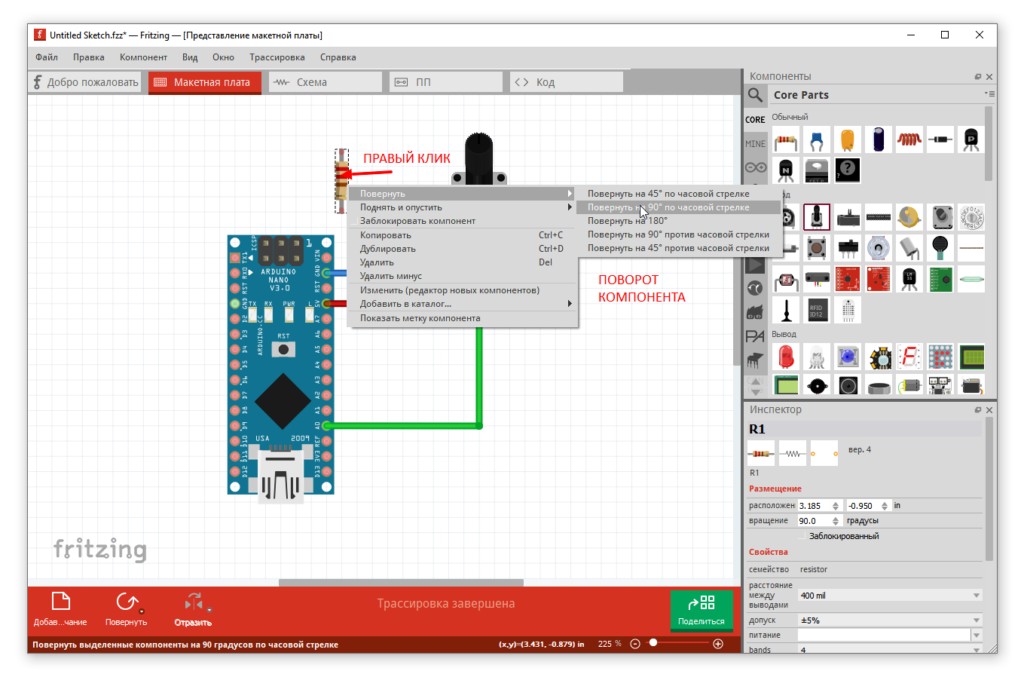1024x677 pixels.
Task: Open the PA parts bin
Action: 755,336
